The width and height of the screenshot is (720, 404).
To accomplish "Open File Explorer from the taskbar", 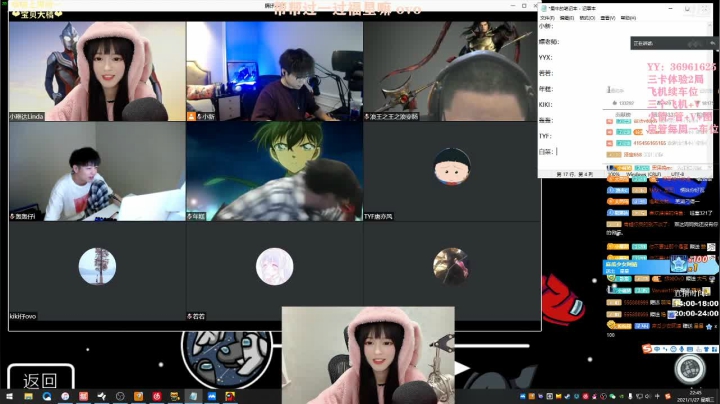I will tap(28, 396).
